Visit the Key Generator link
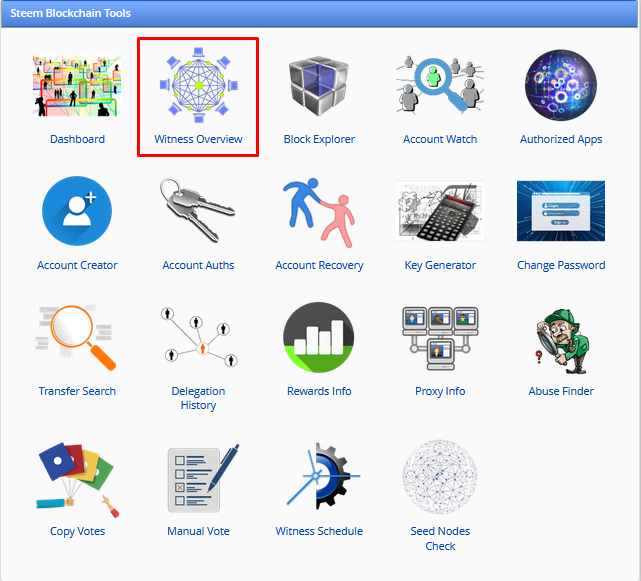641x581 pixels. [440, 265]
